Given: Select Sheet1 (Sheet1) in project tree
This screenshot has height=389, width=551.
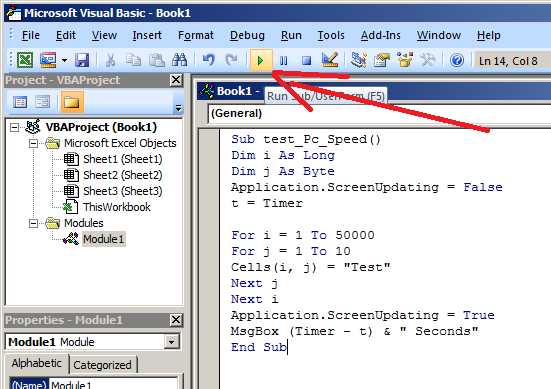Looking at the screenshot, I should point(123,159).
